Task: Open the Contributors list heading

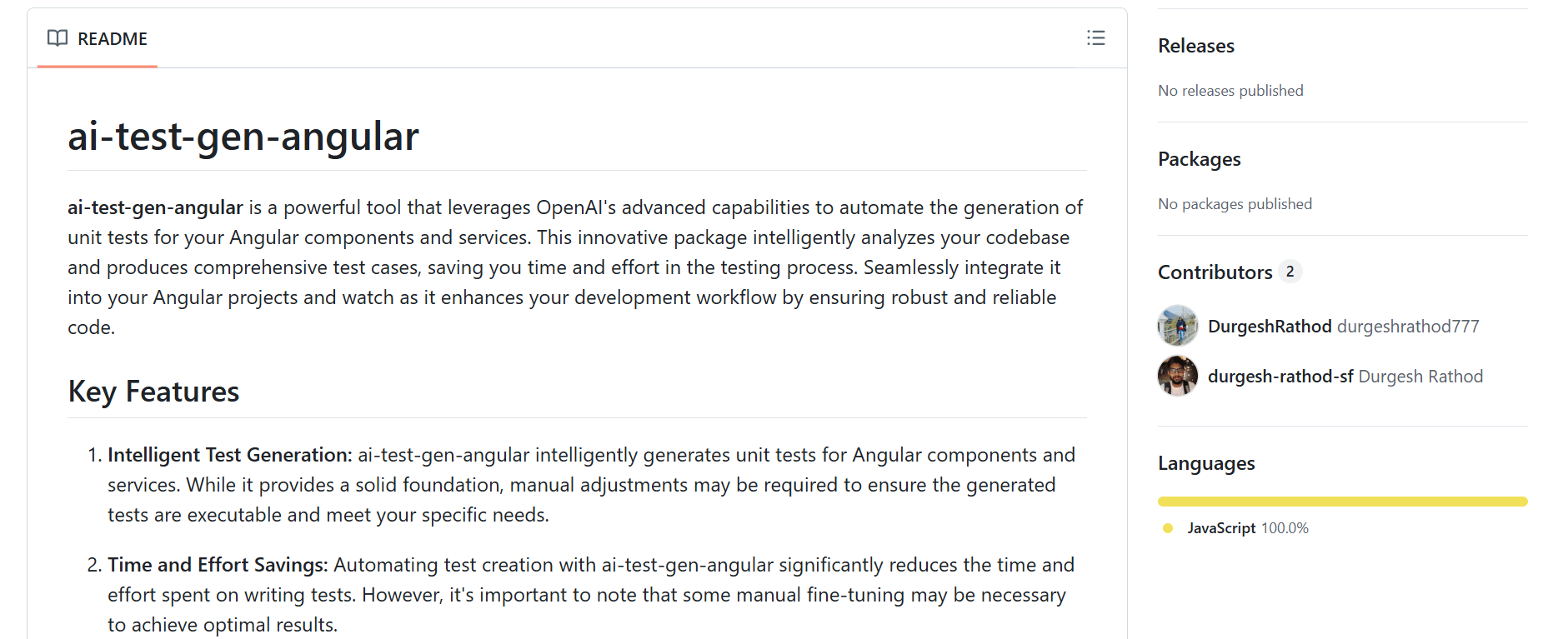Action: pyautogui.click(x=1215, y=272)
